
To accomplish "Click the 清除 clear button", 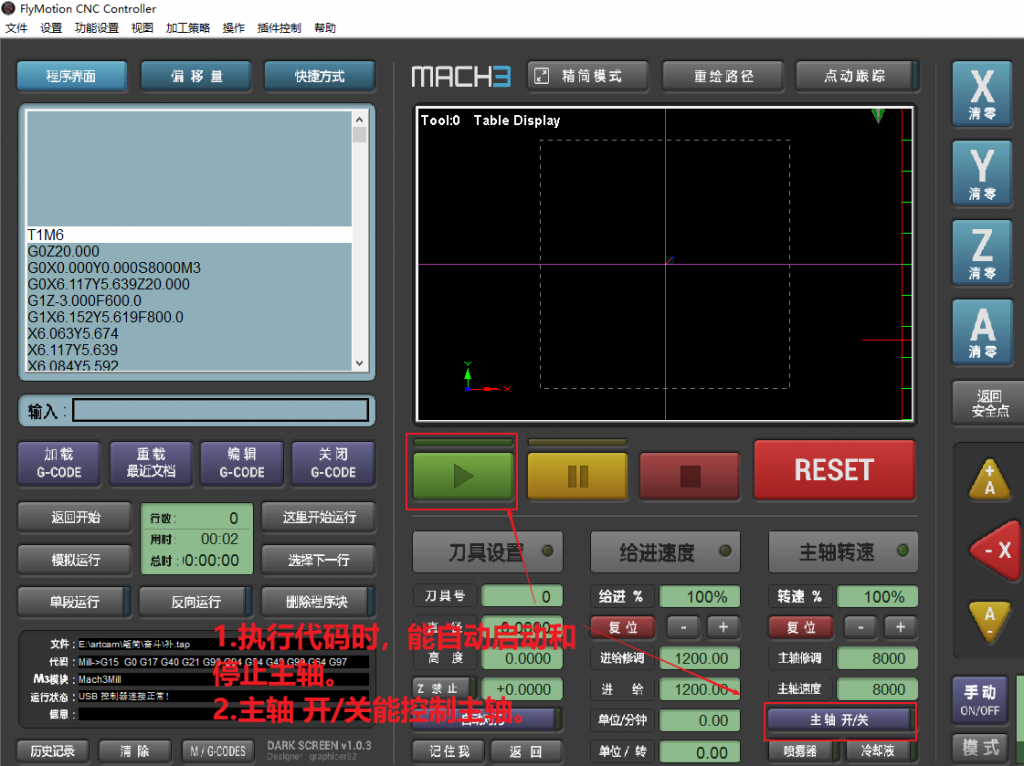I will pyautogui.click(x=135, y=751).
